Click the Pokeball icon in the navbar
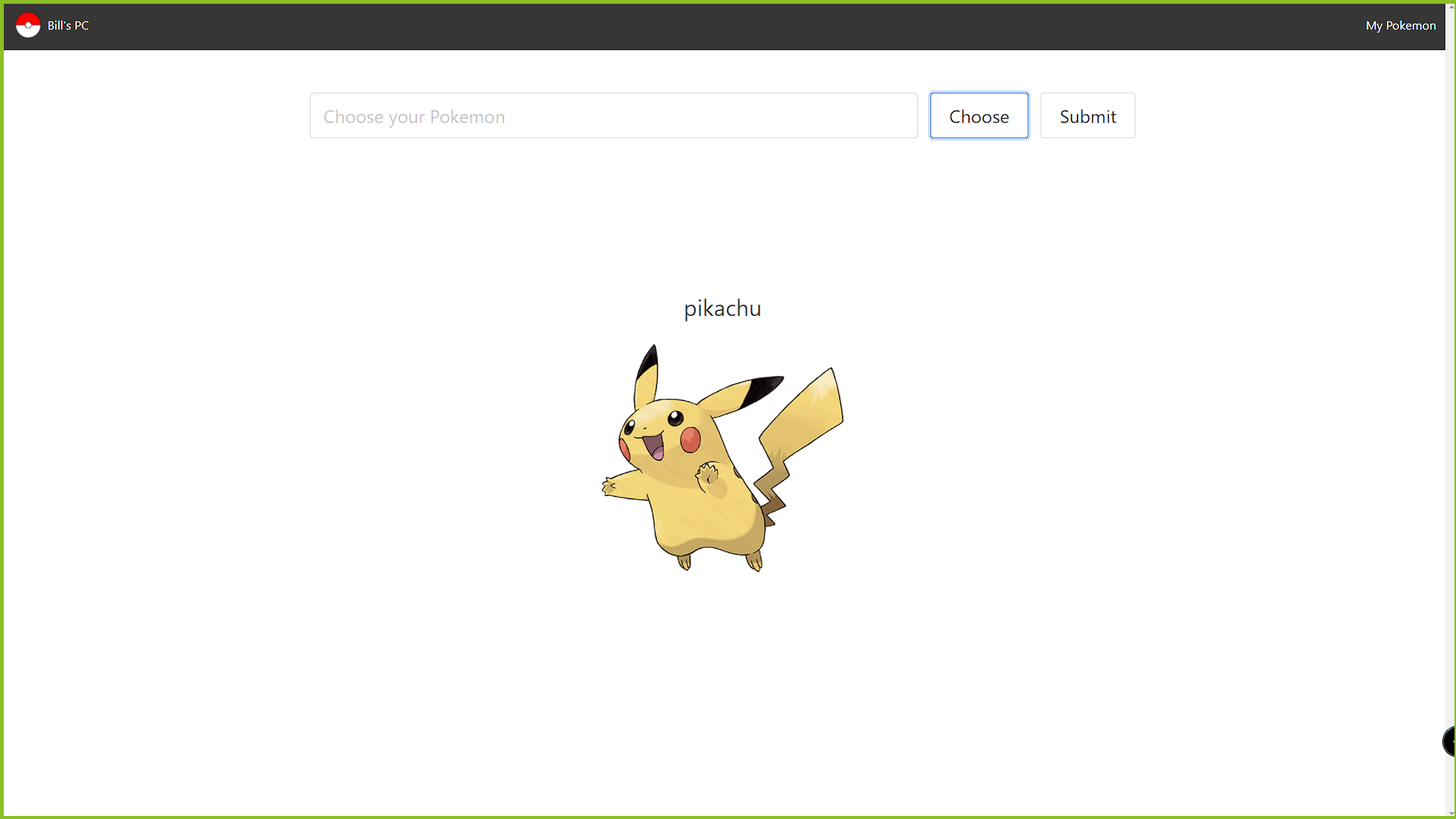Screen dimensions: 1456x819 pos(28,25)
